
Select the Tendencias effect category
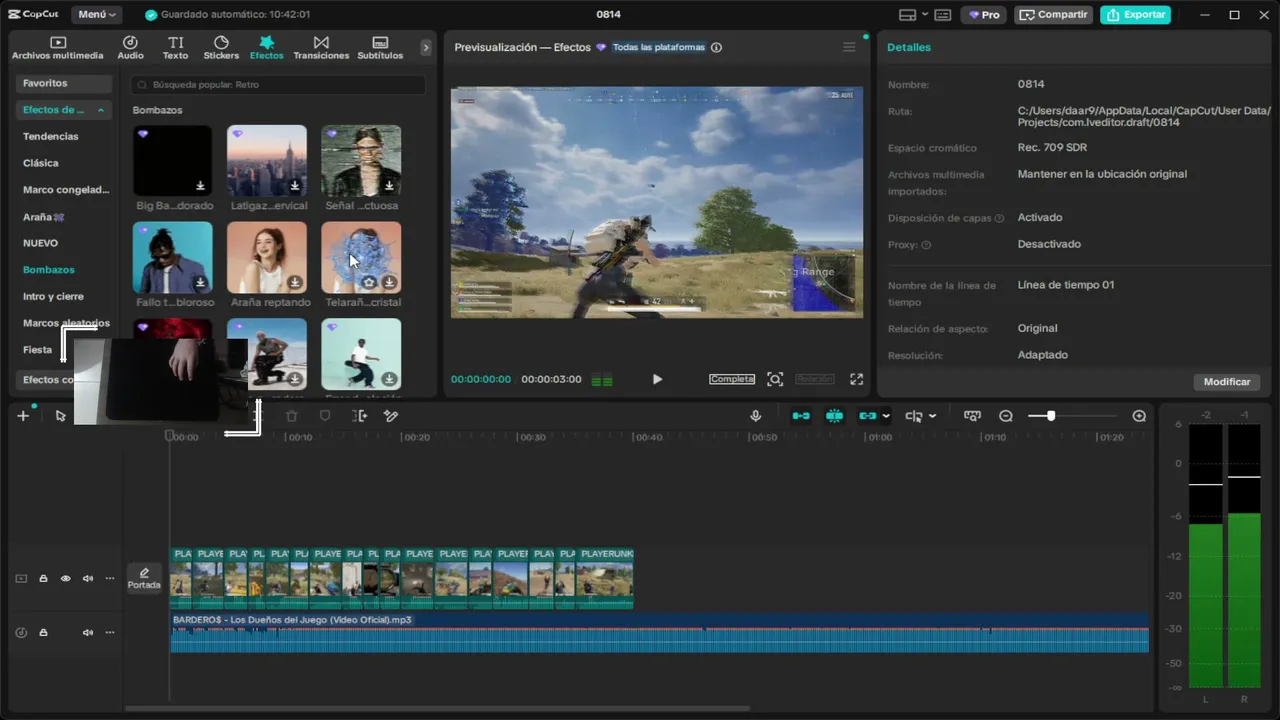[x=51, y=136]
